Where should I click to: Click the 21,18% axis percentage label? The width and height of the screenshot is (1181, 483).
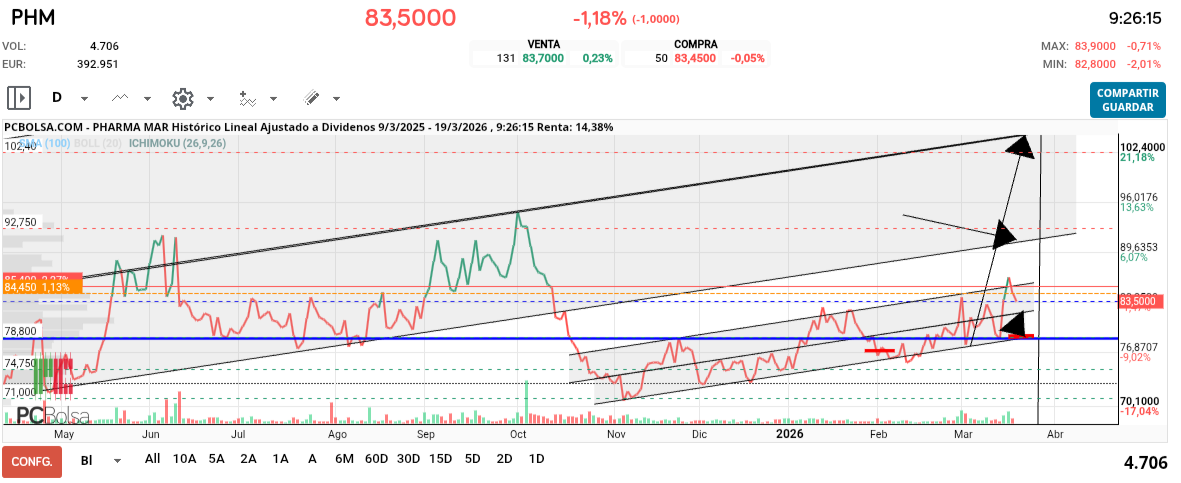click(1137, 157)
